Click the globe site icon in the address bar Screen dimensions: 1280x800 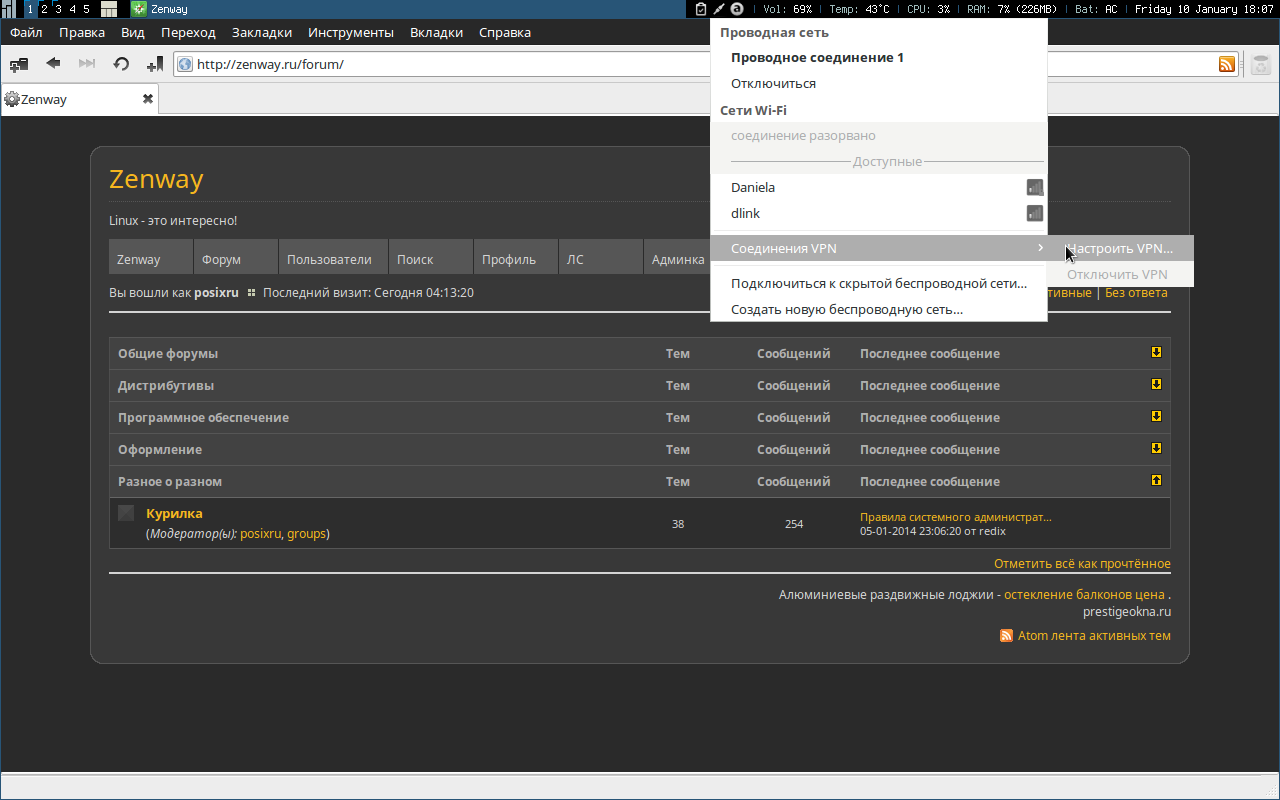185,64
